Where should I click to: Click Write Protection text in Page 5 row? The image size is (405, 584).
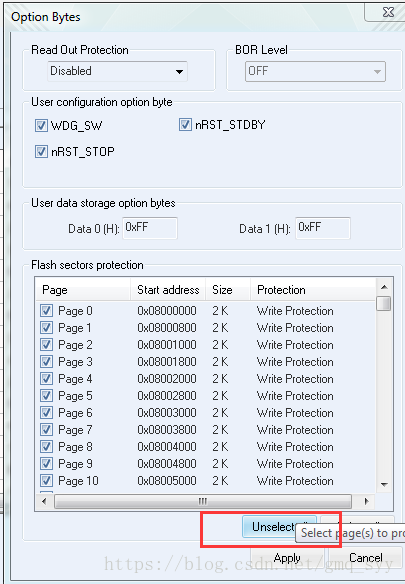point(295,396)
